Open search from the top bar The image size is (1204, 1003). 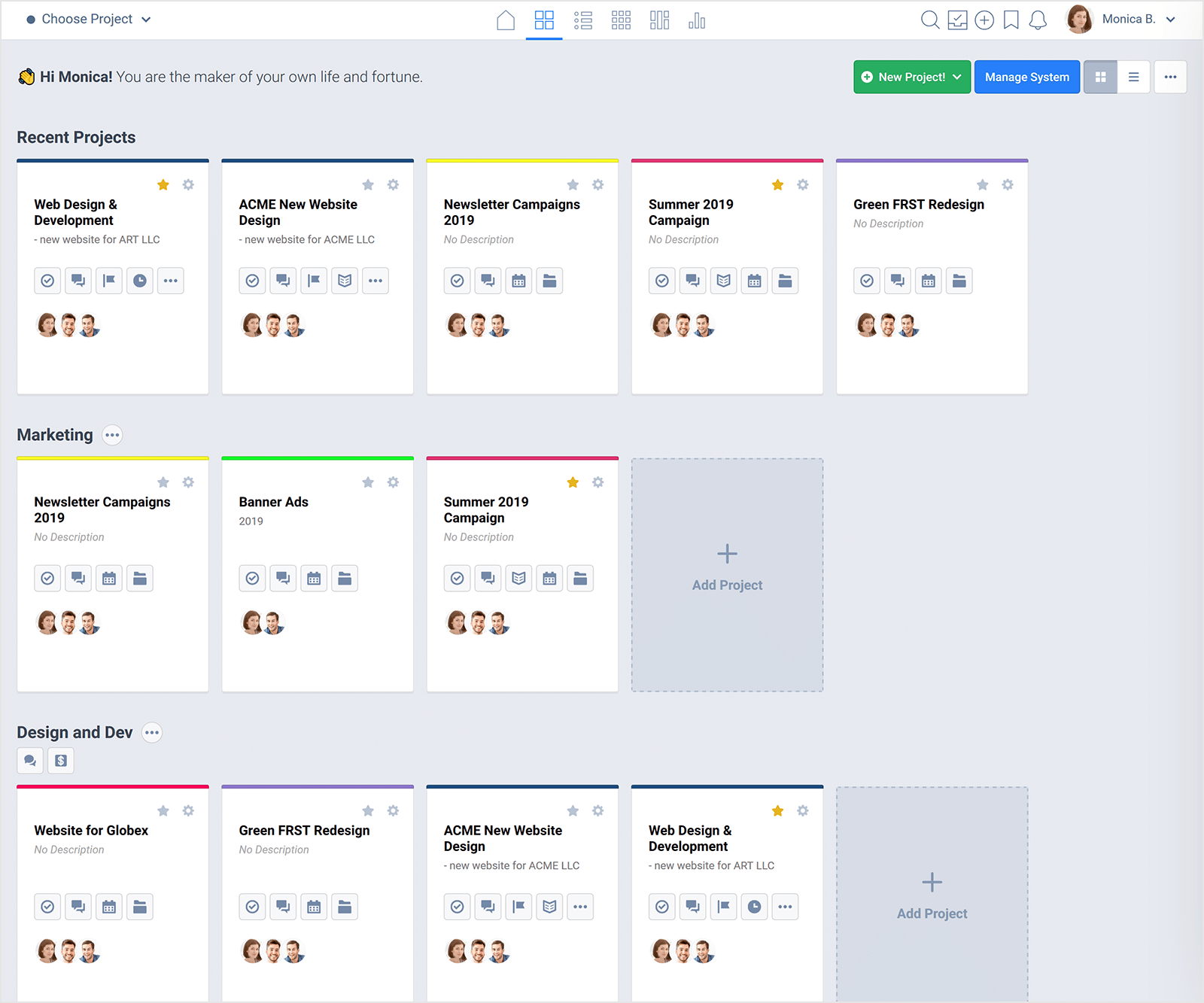930,20
